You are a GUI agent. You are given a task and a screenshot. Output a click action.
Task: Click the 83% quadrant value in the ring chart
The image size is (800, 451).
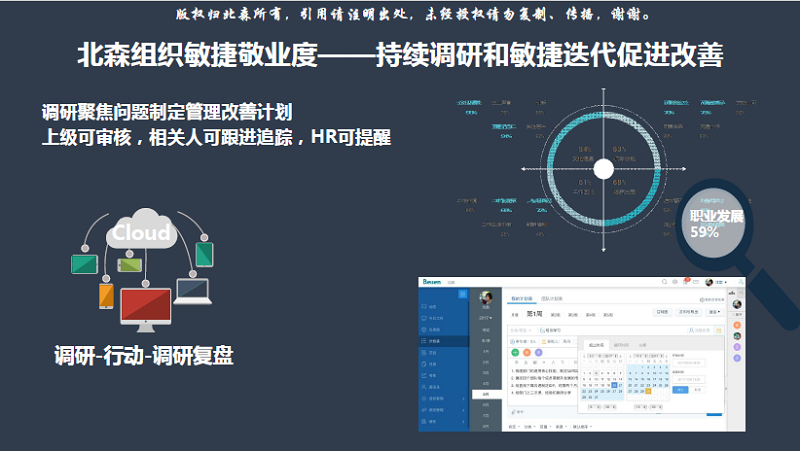point(619,149)
